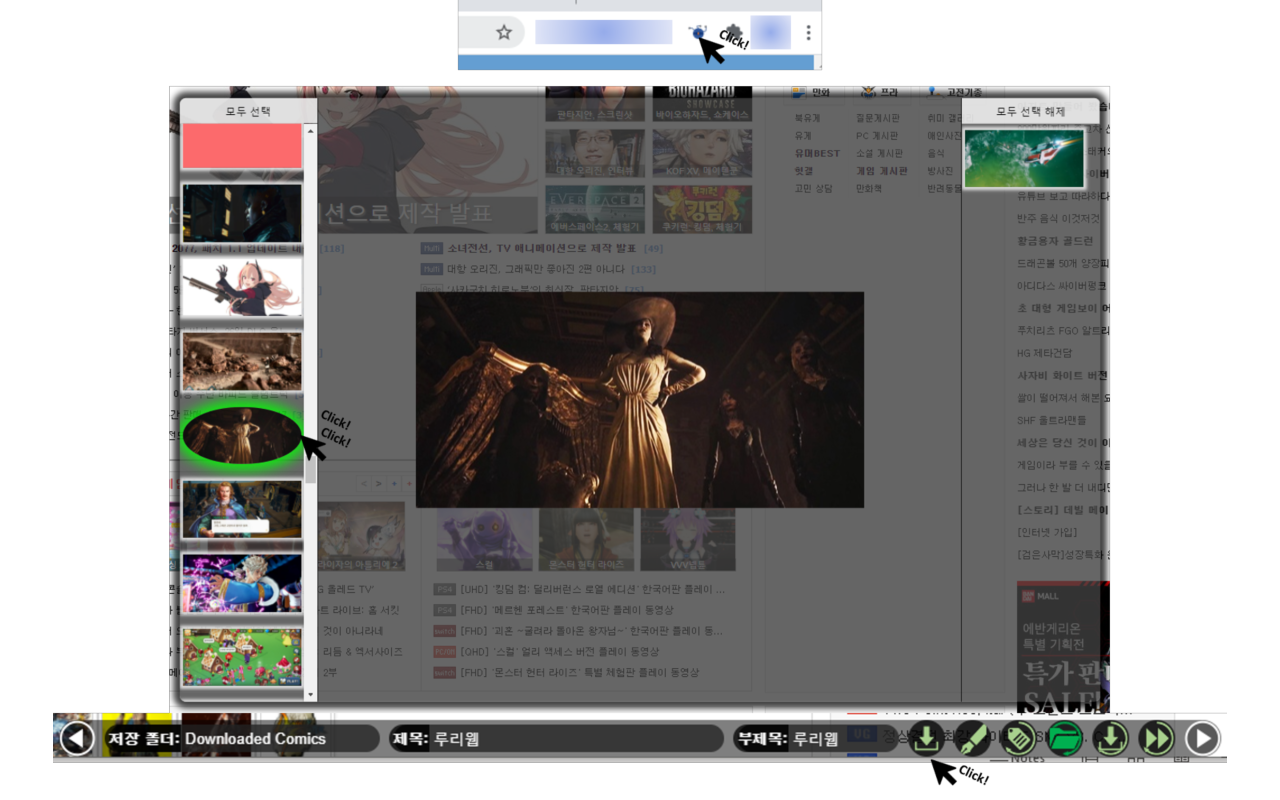
Task: Click the blue comic downloader extension icon
Action: pos(699,32)
